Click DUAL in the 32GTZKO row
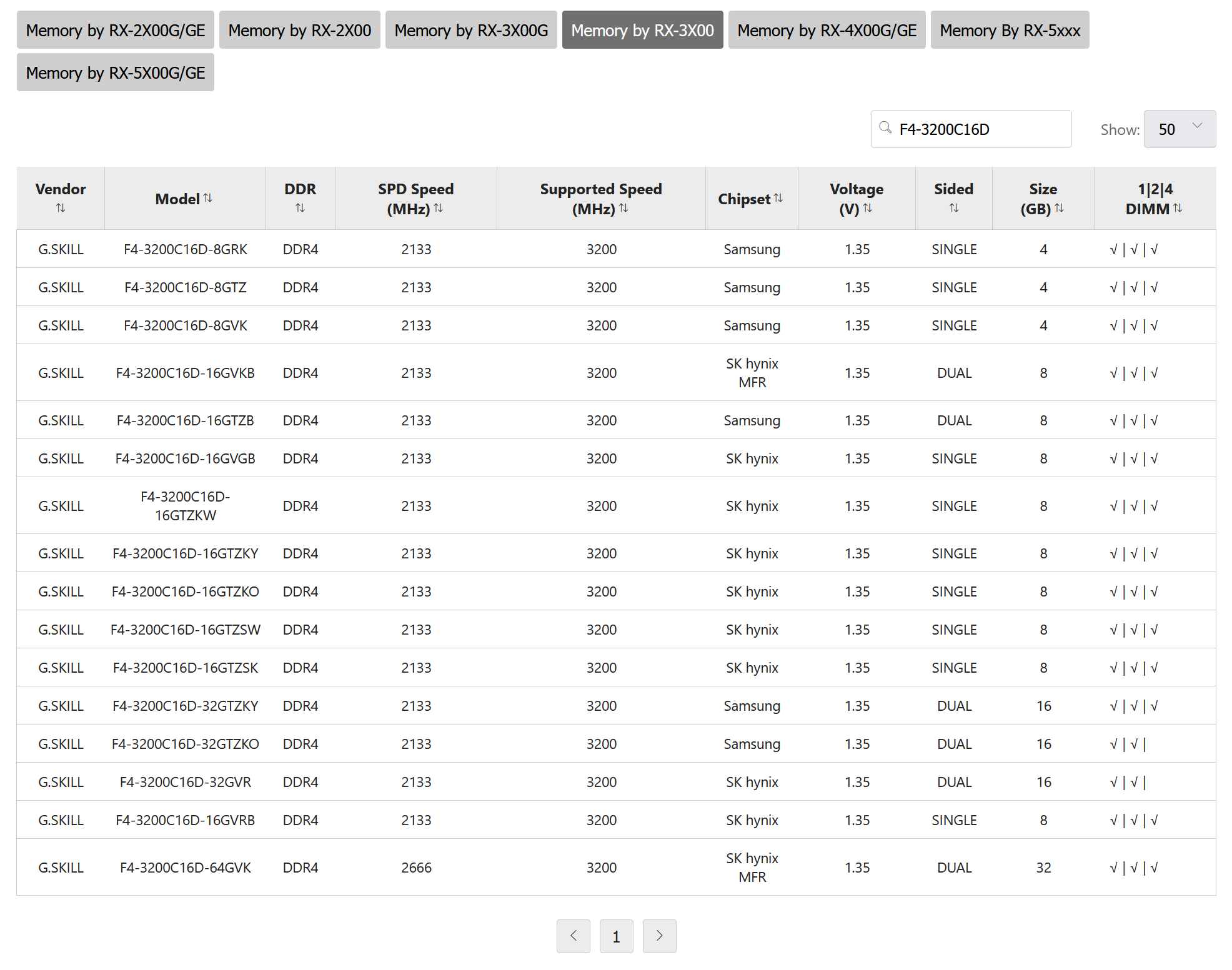 point(955,744)
